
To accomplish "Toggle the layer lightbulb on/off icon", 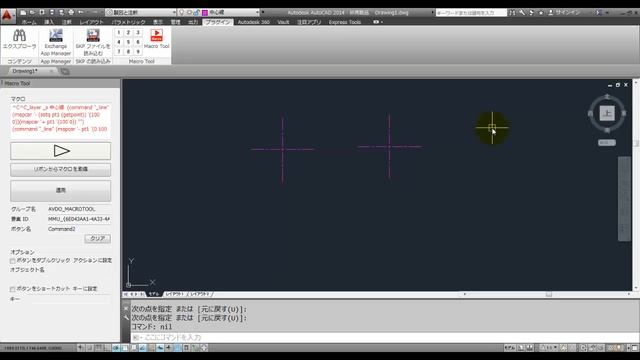I will coord(182,13).
